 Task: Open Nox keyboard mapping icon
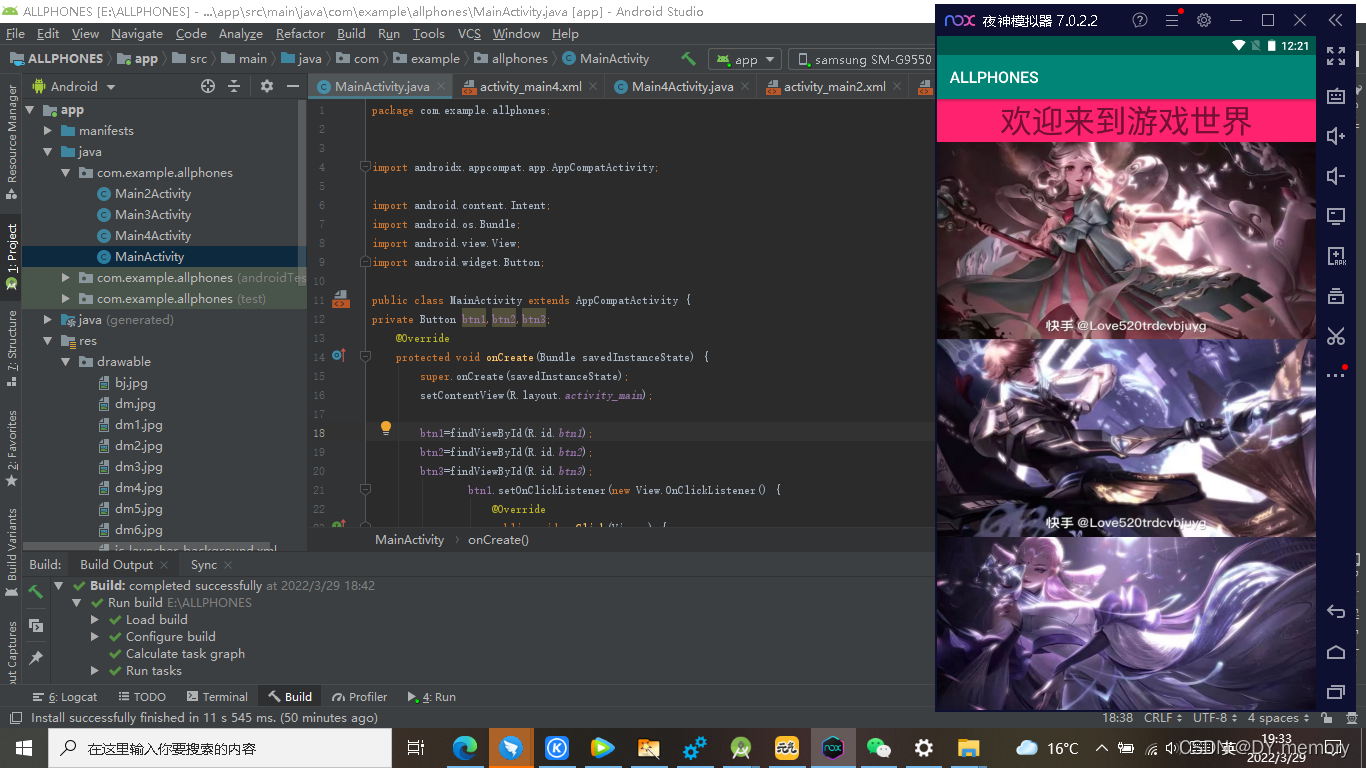point(1336,96)
